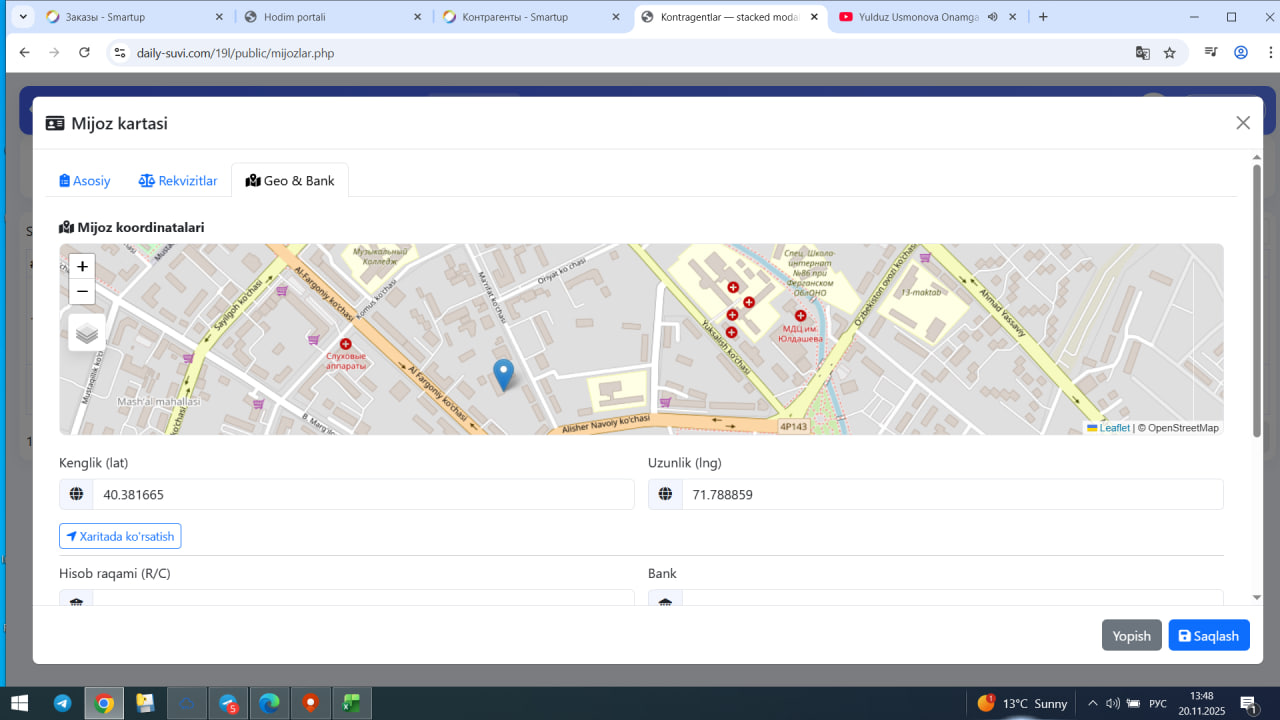The height and width of the screenshot is (720, 1280).
Task: Select the Geo & Bank tab
Action: click(290, 181)
